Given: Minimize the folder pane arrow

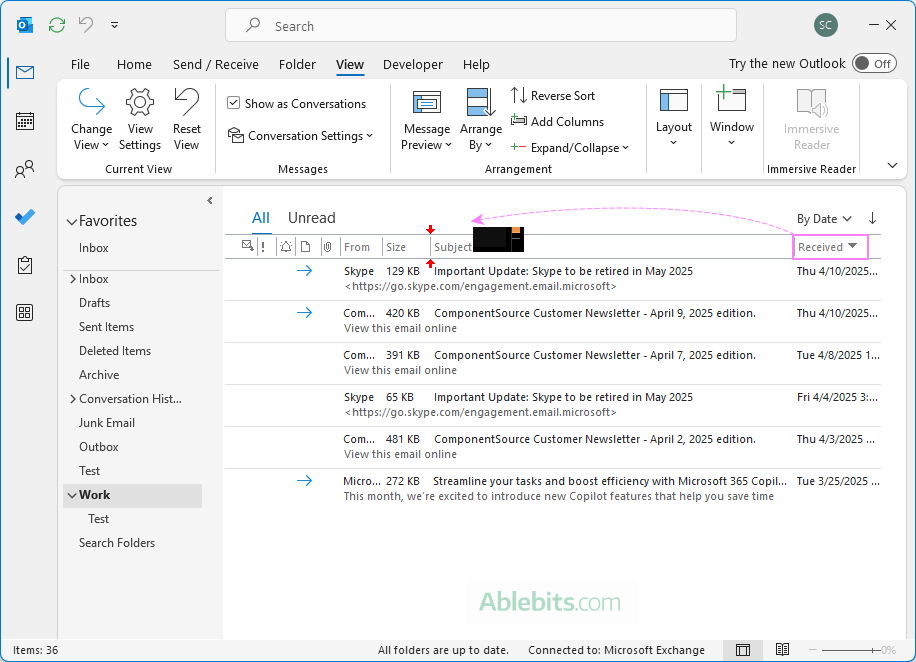Looking at the screenshot, I should pos(210,200).
